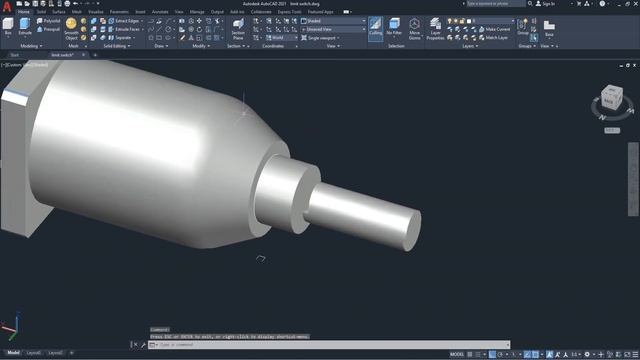Choose the Polysolid tool
Image resolution: width=640 pixels, height=360 pixels.
pyautogui.click(x=48, y=21)
